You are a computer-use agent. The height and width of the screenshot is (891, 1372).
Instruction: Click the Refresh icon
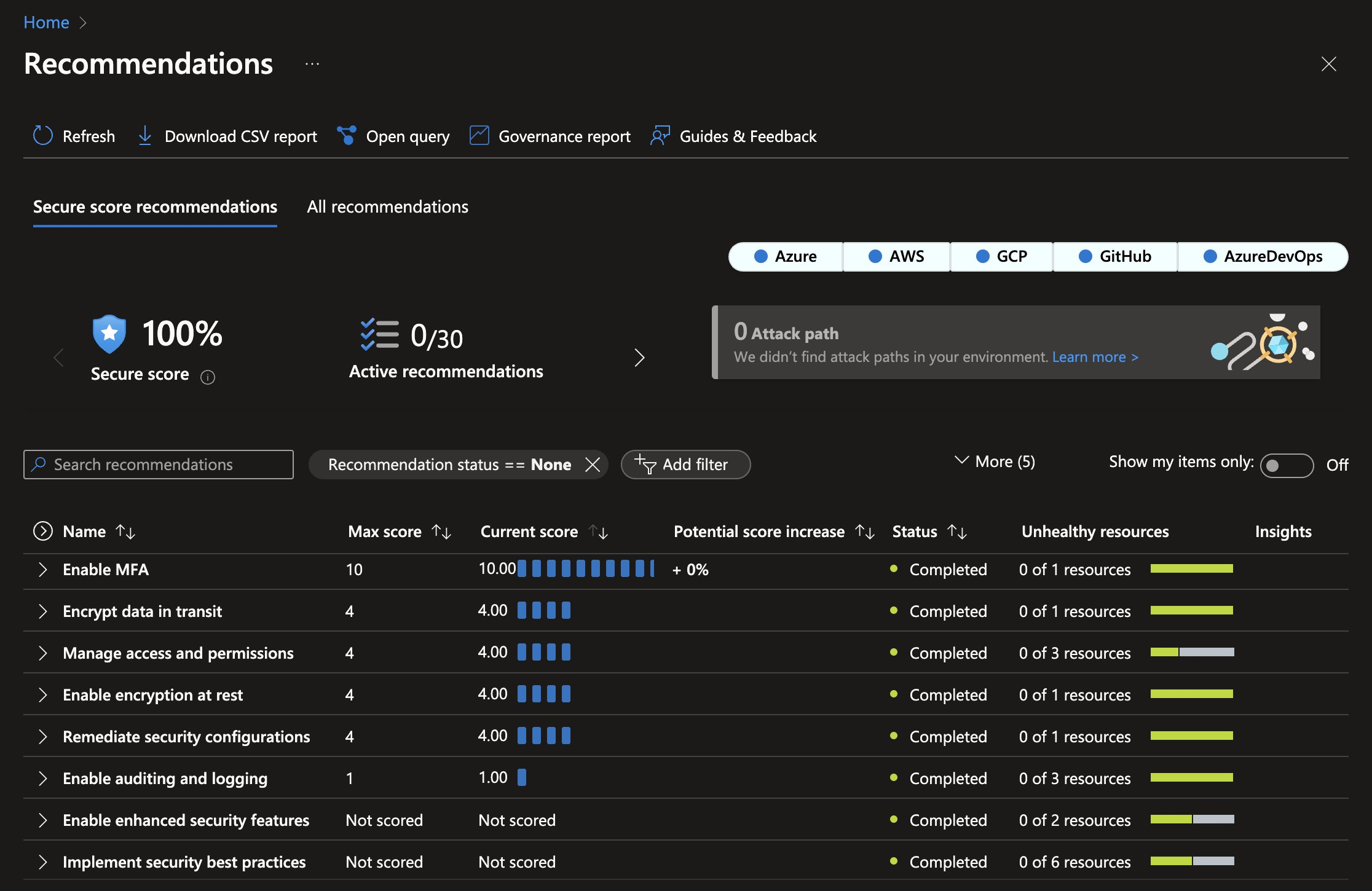click(42, 136)
